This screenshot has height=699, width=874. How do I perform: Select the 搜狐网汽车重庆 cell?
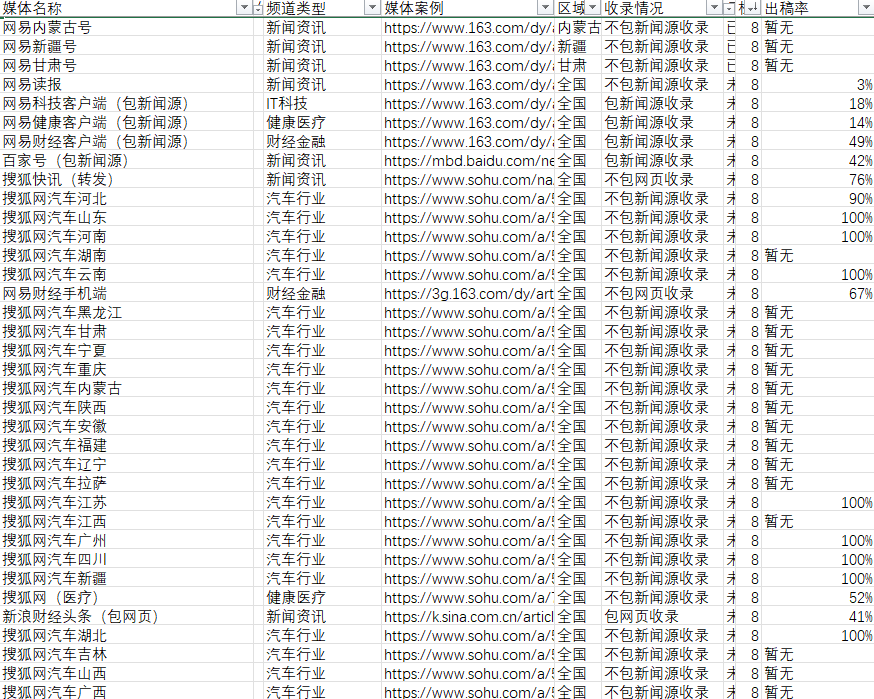127,369
